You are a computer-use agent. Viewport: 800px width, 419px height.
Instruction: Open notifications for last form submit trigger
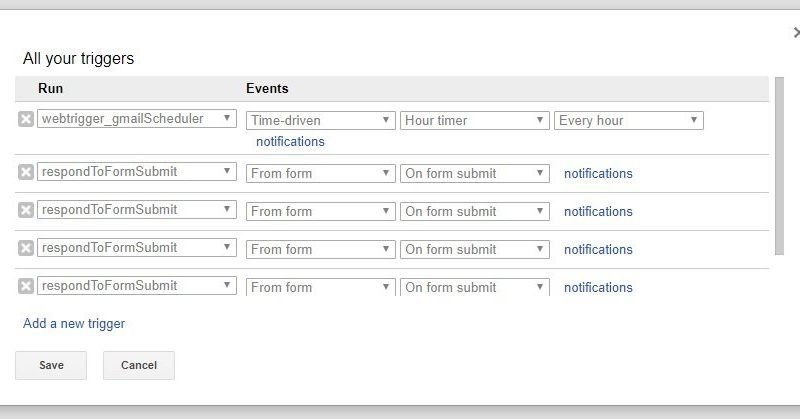598,287
